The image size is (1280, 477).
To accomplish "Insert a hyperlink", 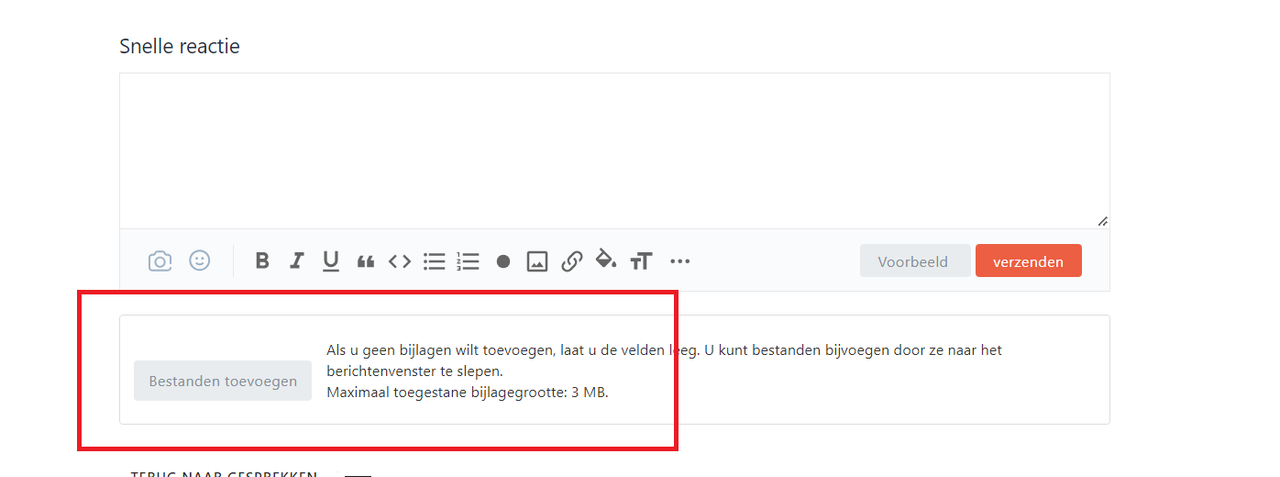I will [x=572, y=261].
